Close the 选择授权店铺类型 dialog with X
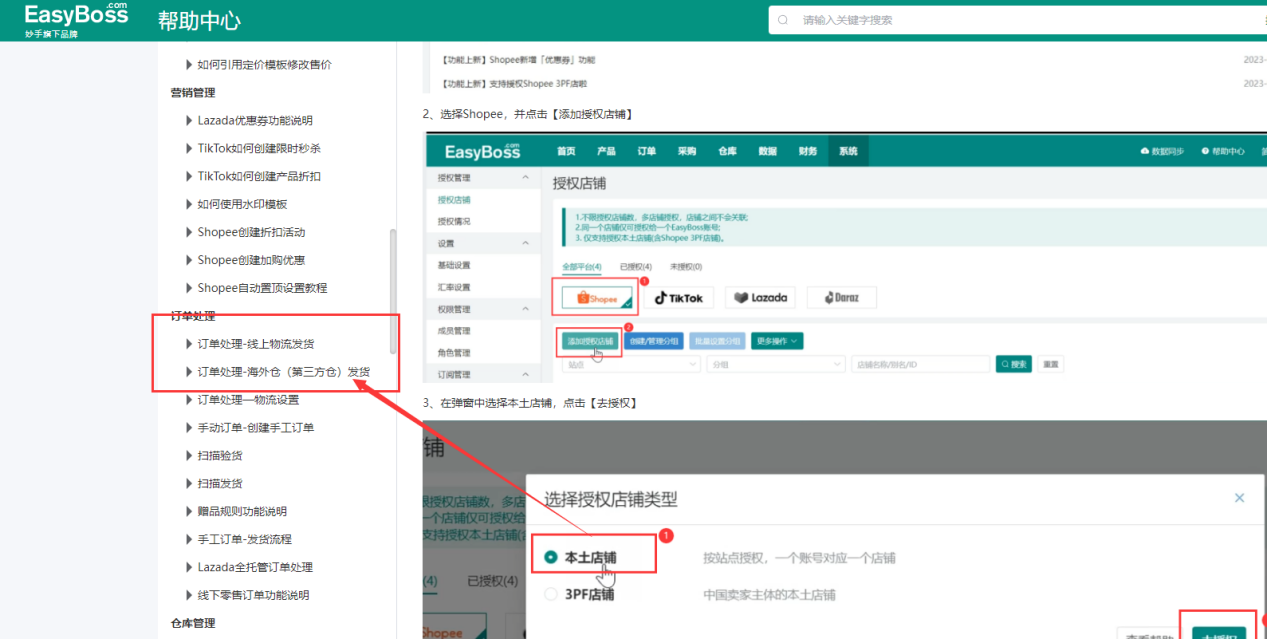The image size is (1267, 639). click(x=1239, y=497)
